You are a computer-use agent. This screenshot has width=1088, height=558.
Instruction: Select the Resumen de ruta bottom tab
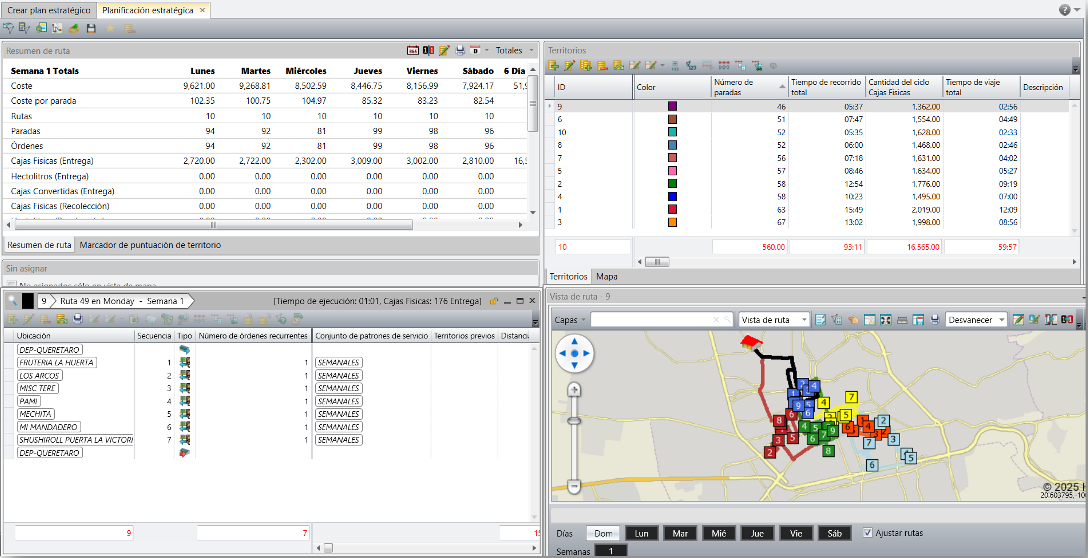39,245
